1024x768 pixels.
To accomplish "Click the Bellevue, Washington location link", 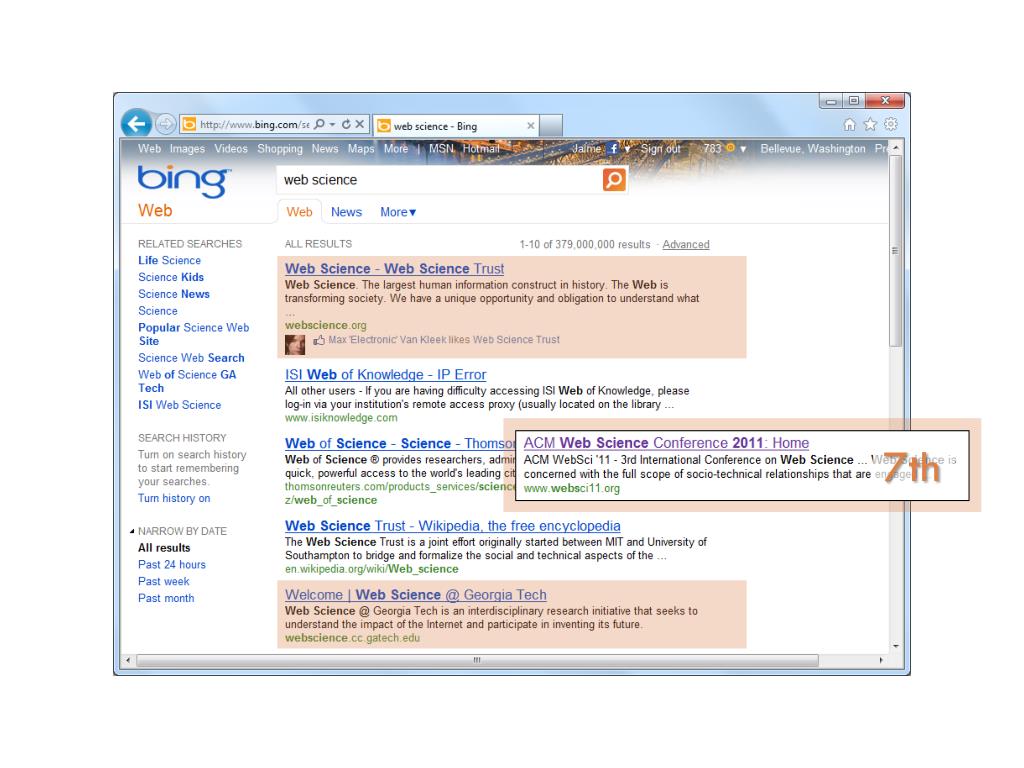I will (813, 149).
